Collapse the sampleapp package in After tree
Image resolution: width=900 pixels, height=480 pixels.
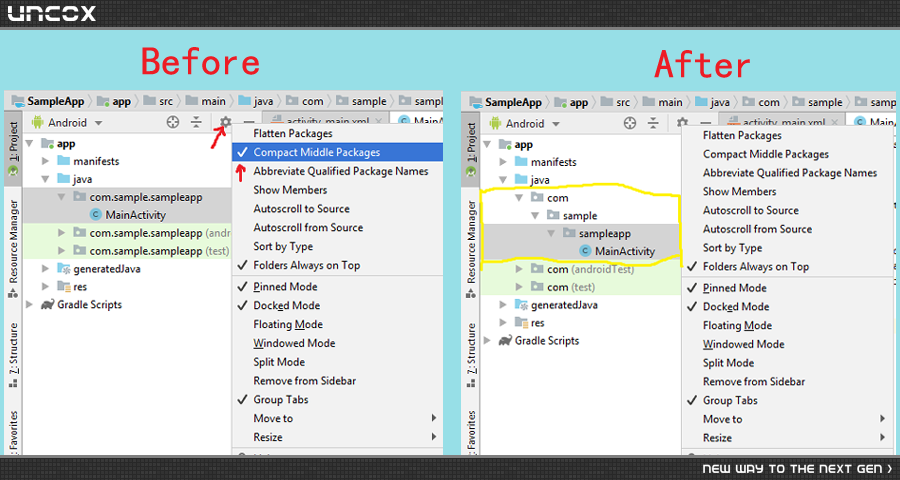[x=551, y=234]
